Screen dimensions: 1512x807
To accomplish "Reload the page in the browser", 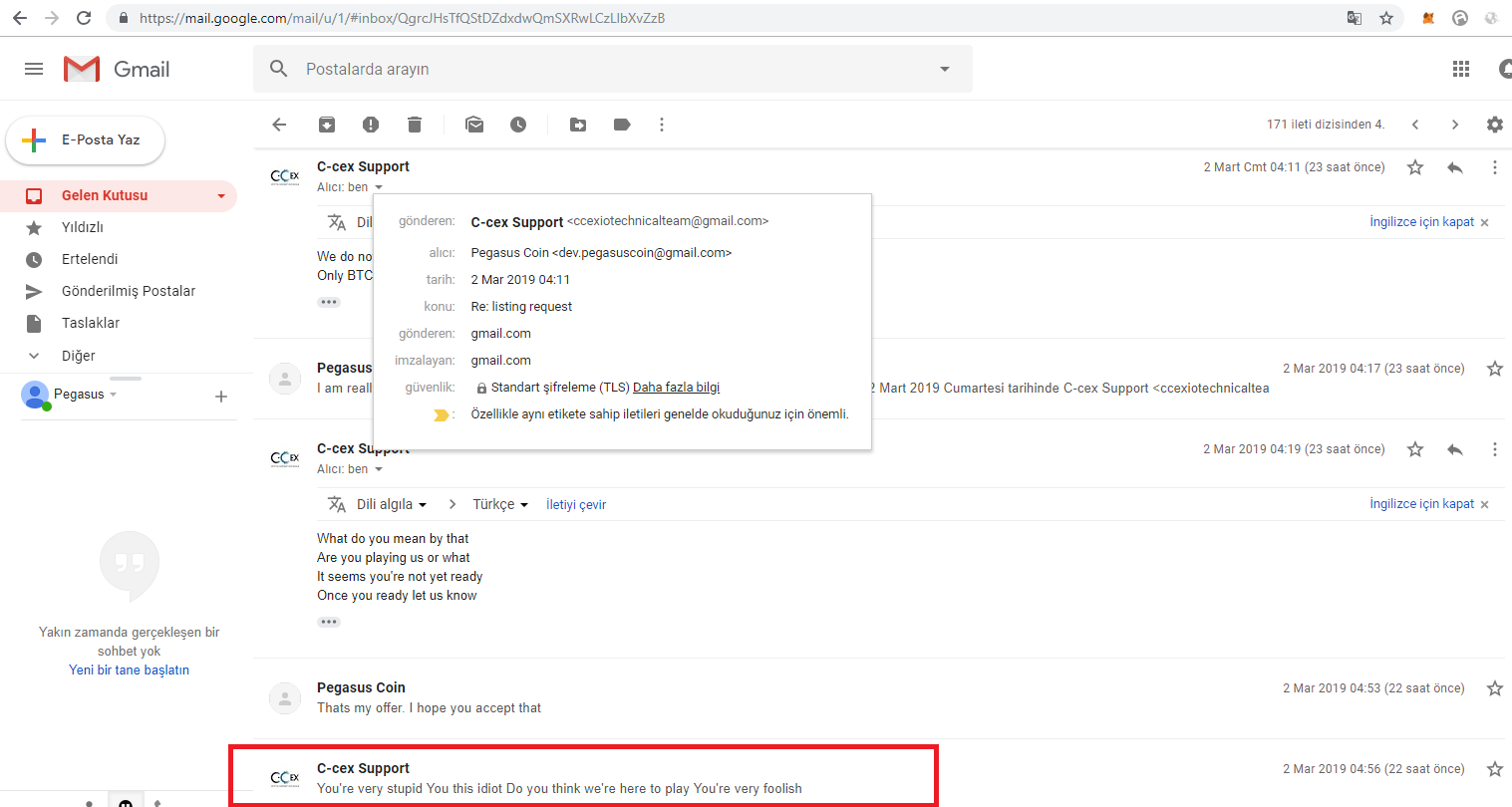I will pyautogui.click(x=84, y=18).
